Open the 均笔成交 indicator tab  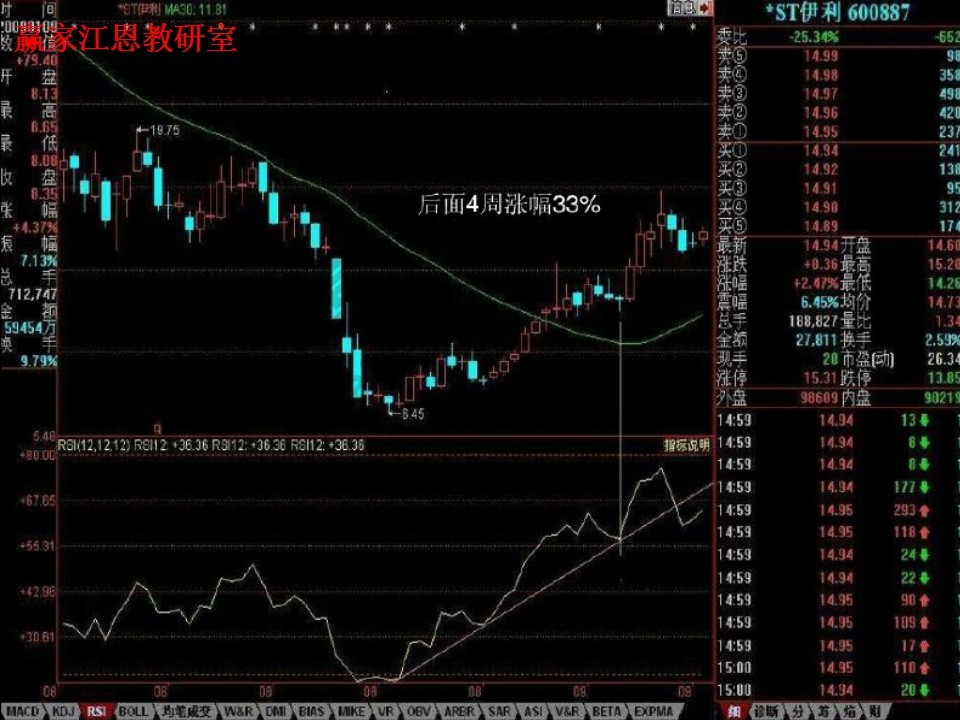[188, 711]
